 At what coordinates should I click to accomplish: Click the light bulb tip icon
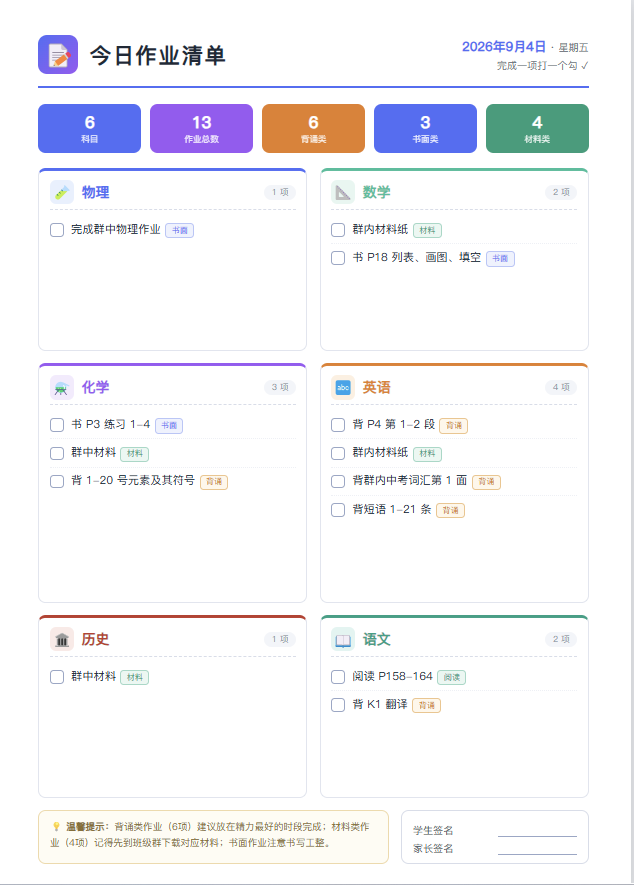pos(56,826)
